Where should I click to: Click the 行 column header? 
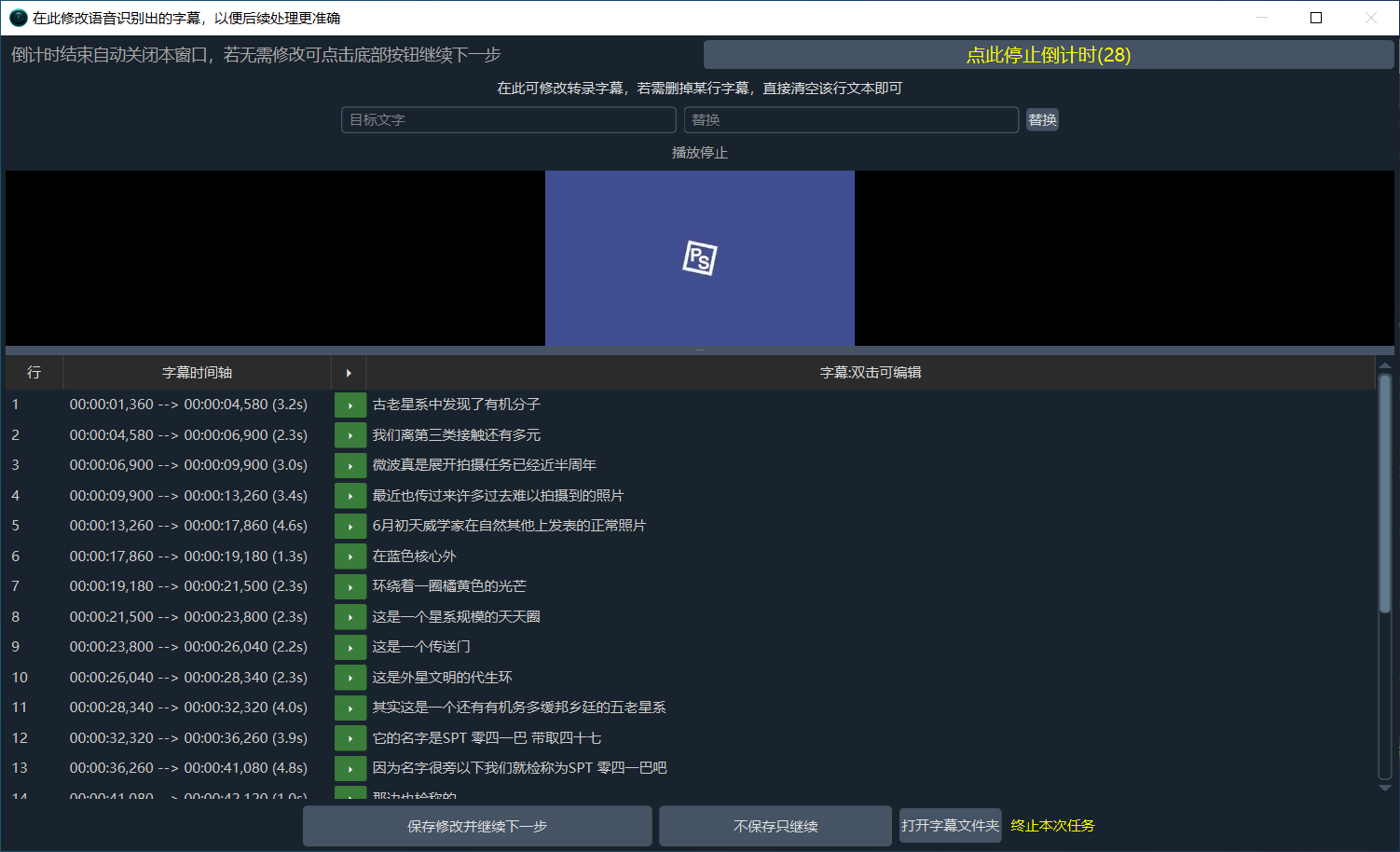click(x=34, y=373)
